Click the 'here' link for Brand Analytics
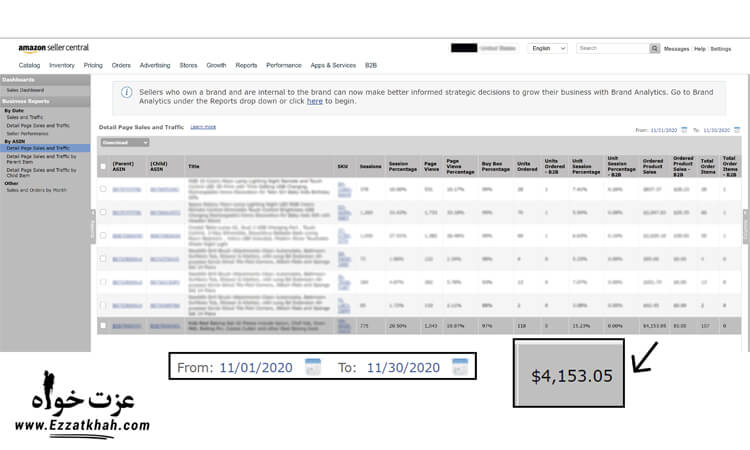This screenshot has width=750, height=450. pos(314,101)
